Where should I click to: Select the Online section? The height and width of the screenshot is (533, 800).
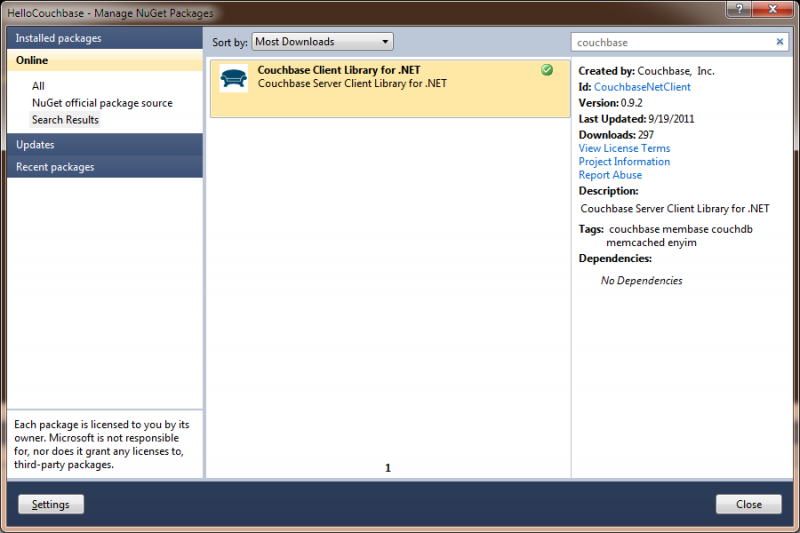105,60
